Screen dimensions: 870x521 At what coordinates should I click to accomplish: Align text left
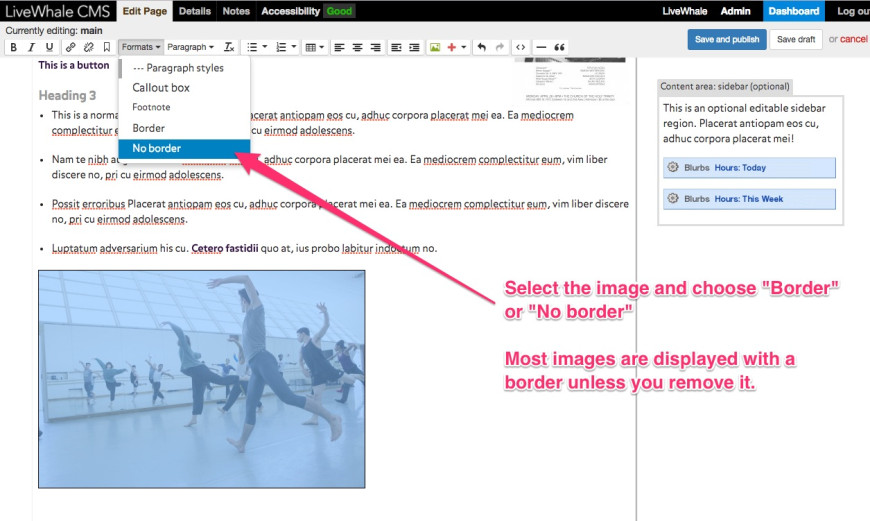(339, 47)
